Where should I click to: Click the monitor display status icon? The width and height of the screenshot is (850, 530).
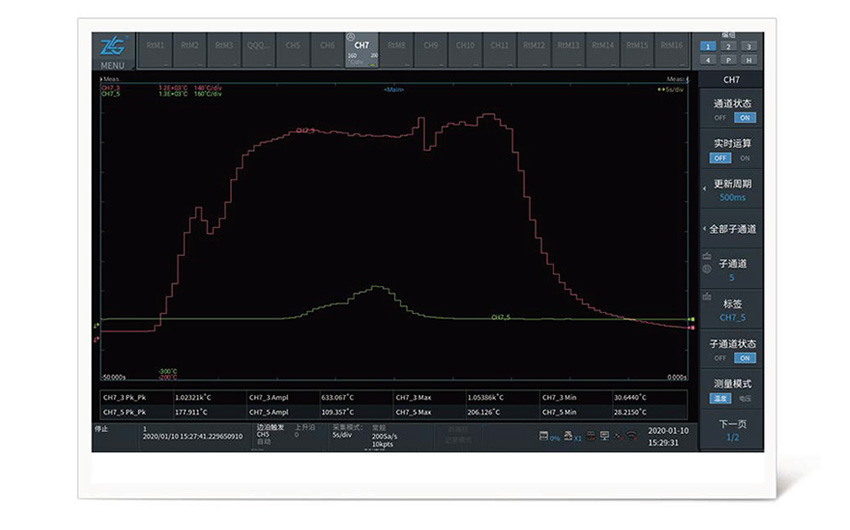[x=605, y=436]
